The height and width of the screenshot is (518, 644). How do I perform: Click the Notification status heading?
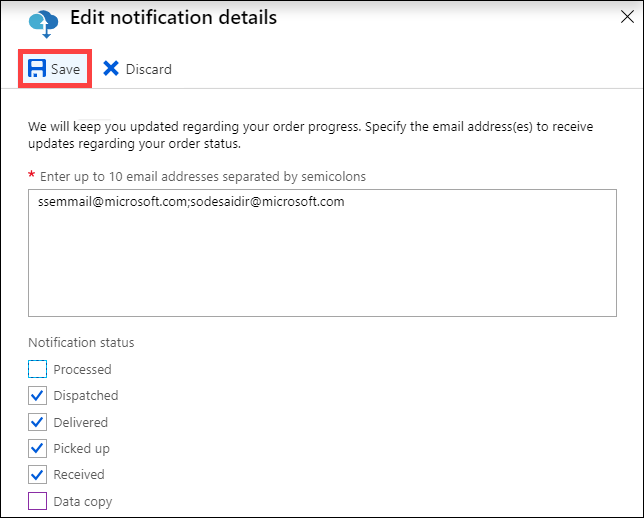pos(81,342)
